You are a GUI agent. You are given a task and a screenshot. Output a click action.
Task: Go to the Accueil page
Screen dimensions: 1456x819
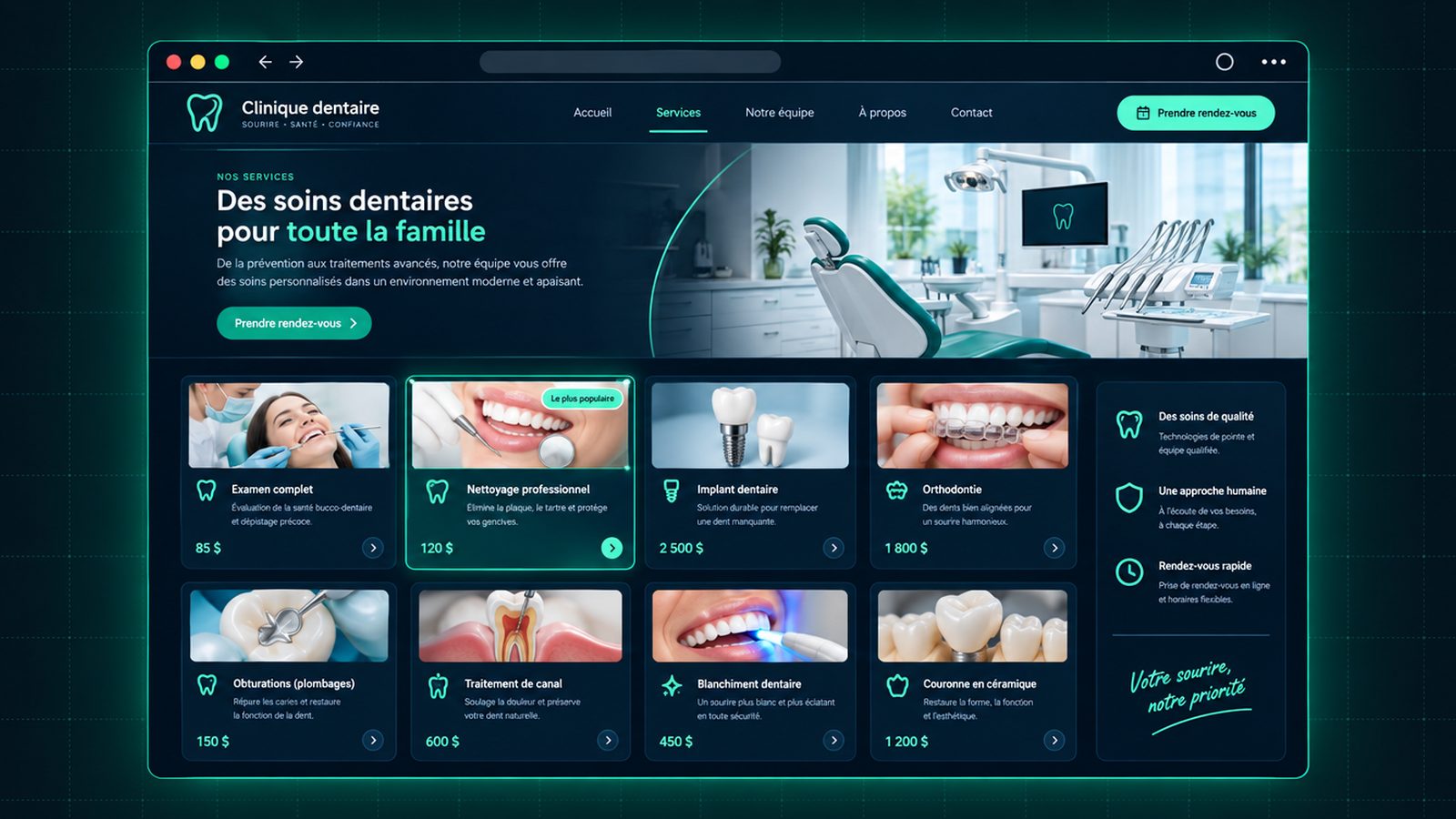coord(592,113)
